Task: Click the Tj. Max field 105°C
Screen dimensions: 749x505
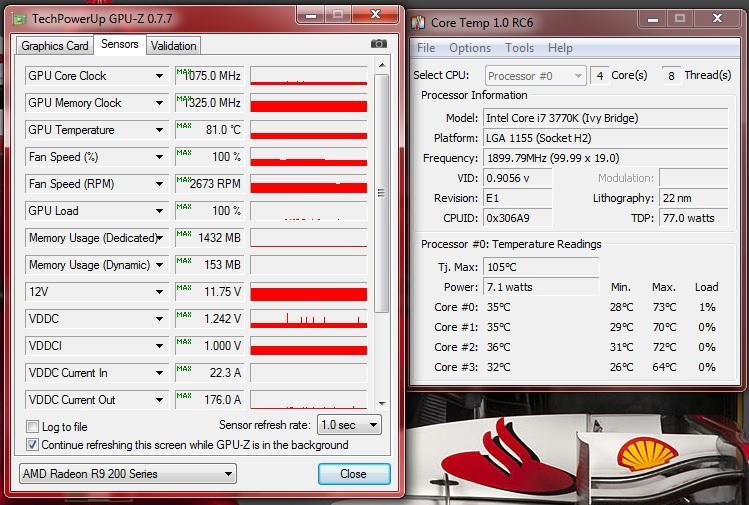Action: tap(541, 267)
